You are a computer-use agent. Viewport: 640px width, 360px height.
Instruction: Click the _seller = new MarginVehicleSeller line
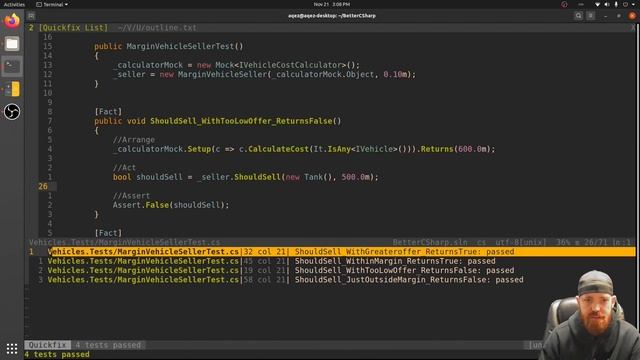tap(264, 75)
